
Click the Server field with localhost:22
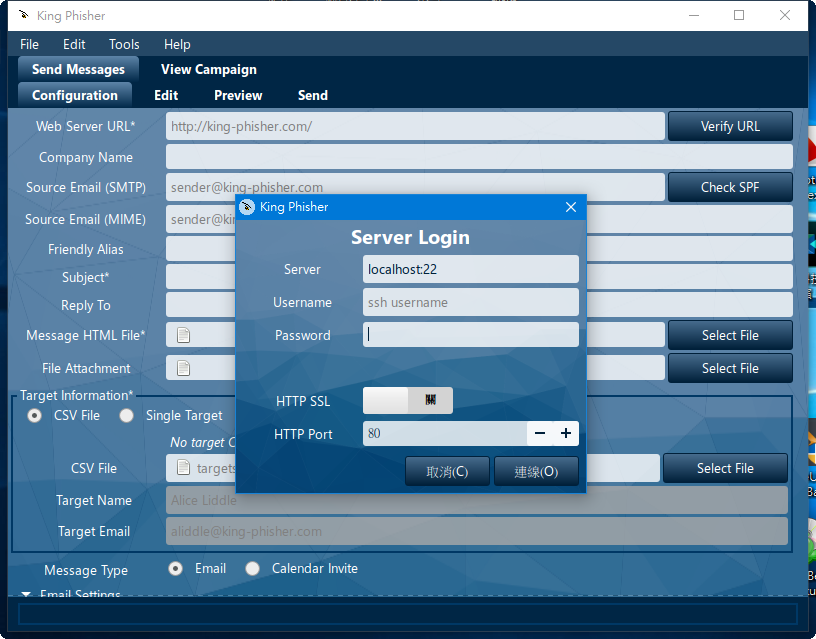coord(470,269)
